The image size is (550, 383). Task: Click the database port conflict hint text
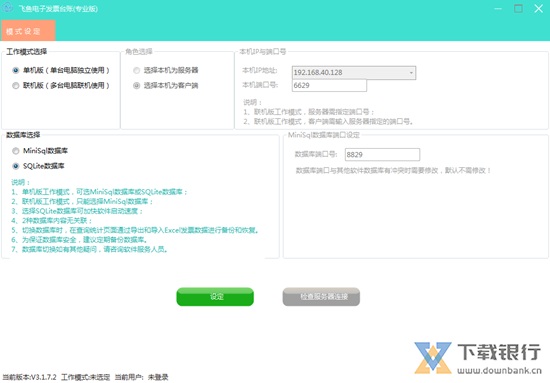click(393, 170)
